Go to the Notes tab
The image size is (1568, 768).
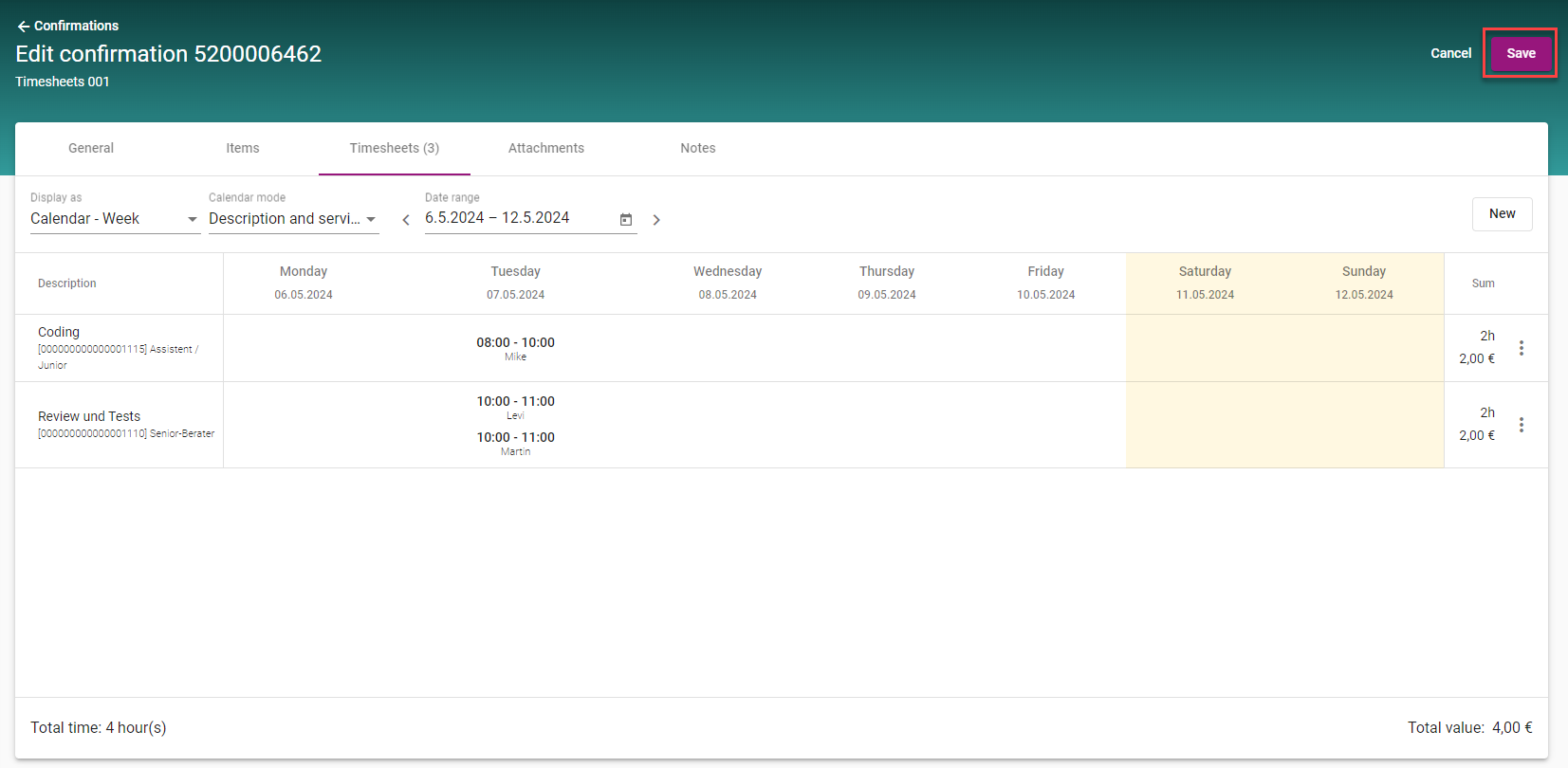pos(698,148)
